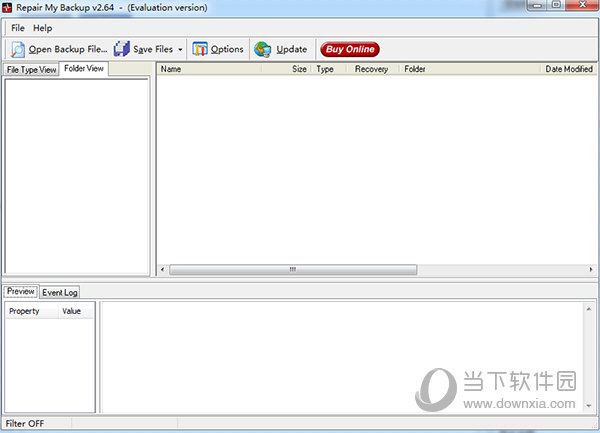Maximize the Repair My Backup window
600x433 pixels.
(x=556, y=5)
